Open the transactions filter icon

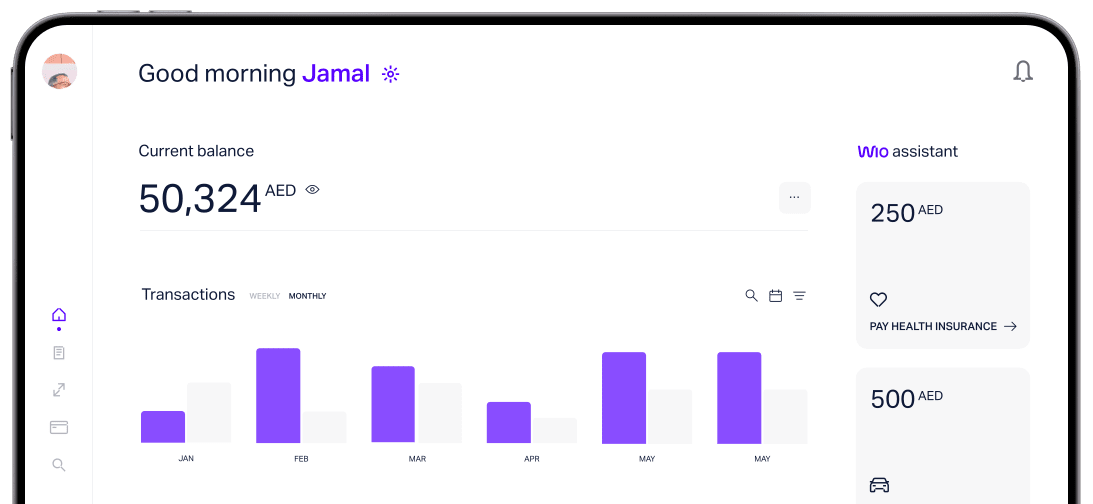tap(800, 296)
